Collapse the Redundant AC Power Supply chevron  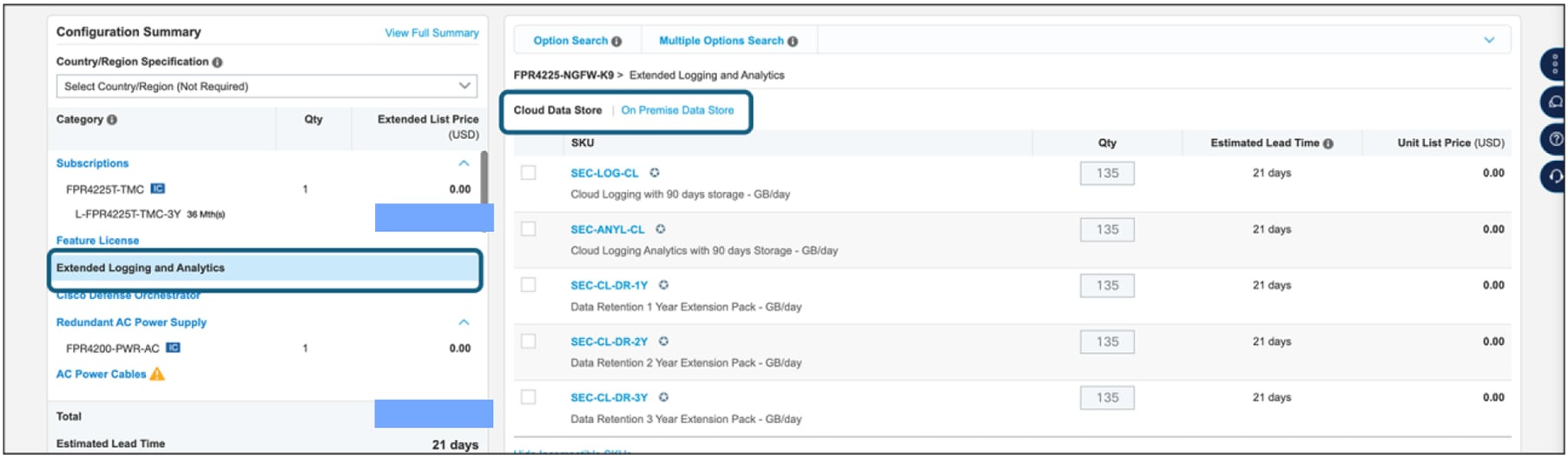pos(464,322)
